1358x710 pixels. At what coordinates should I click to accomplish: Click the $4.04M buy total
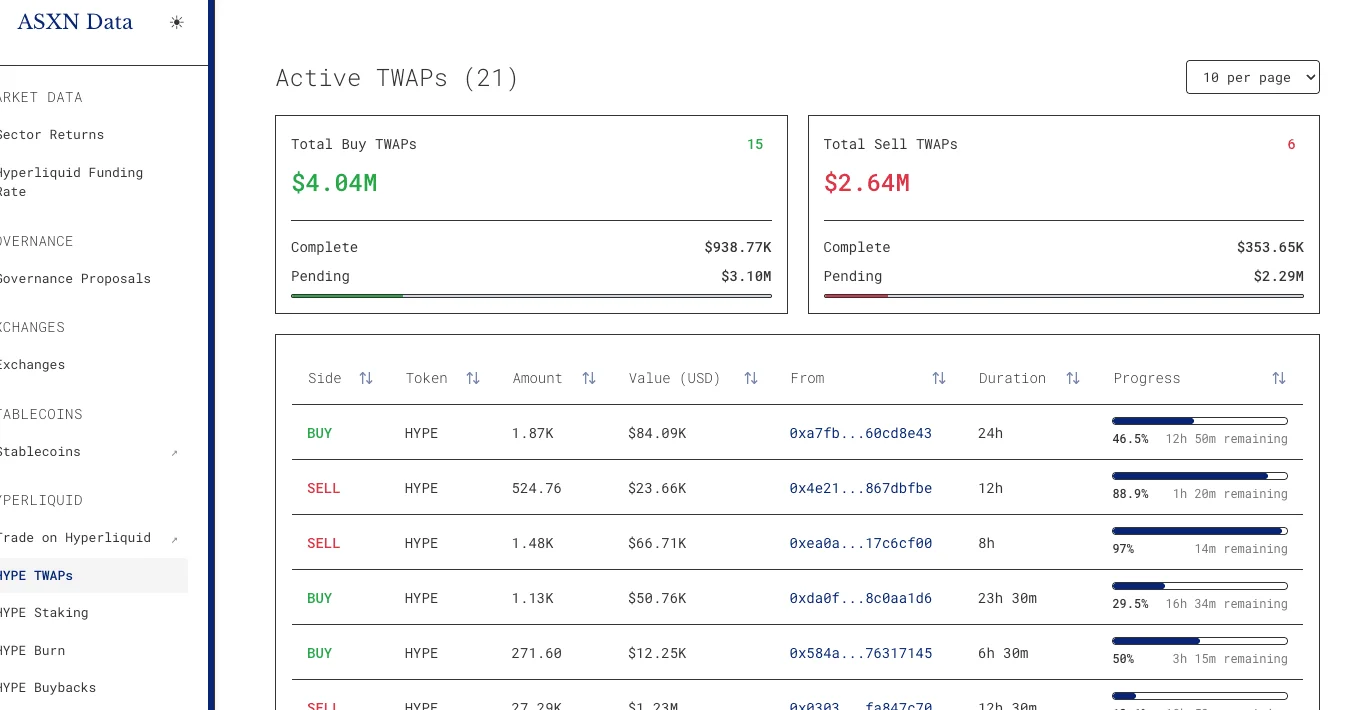point(334,183)
